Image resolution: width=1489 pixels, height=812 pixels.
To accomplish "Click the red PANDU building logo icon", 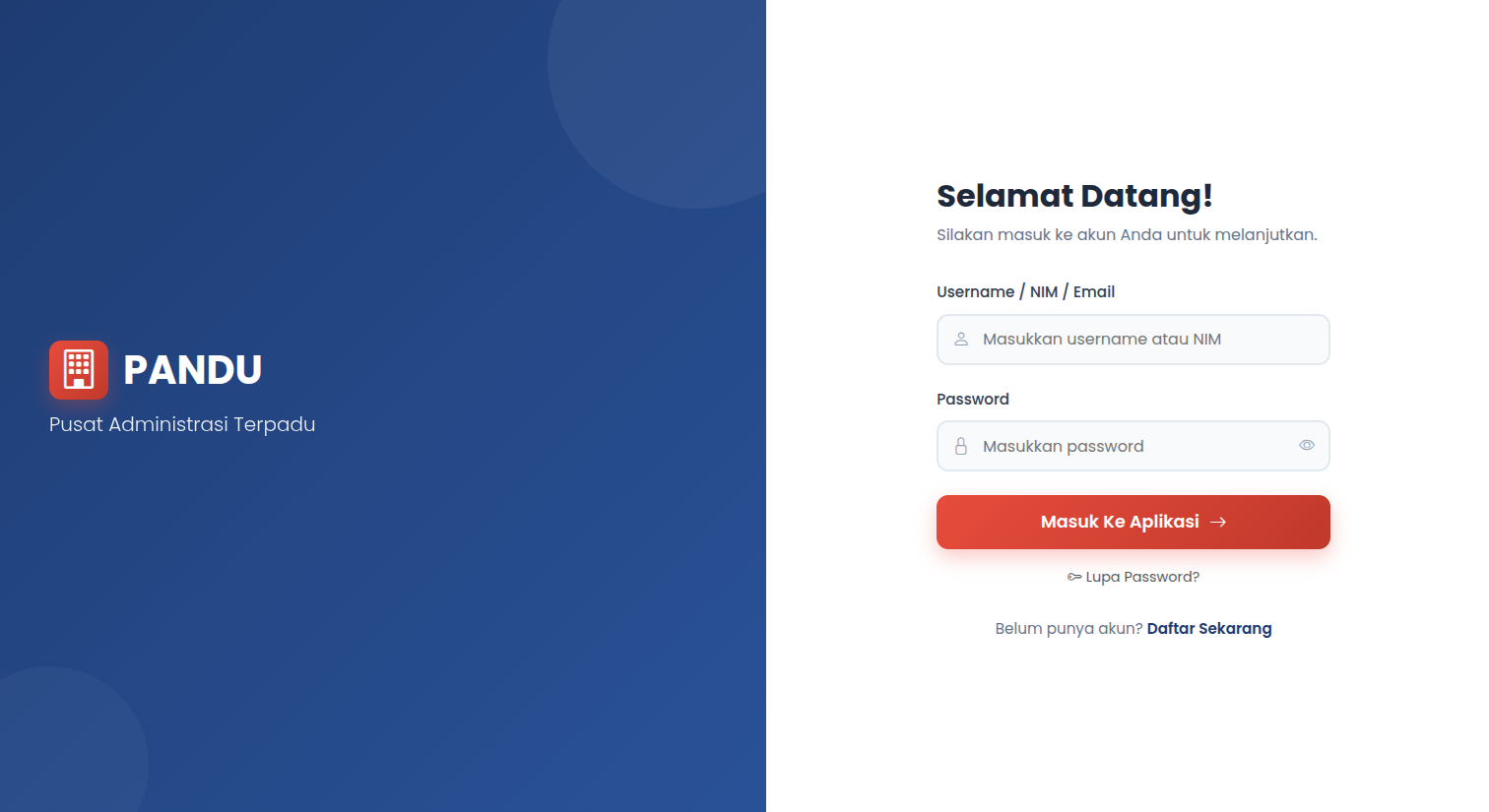I will pos(79,370).
